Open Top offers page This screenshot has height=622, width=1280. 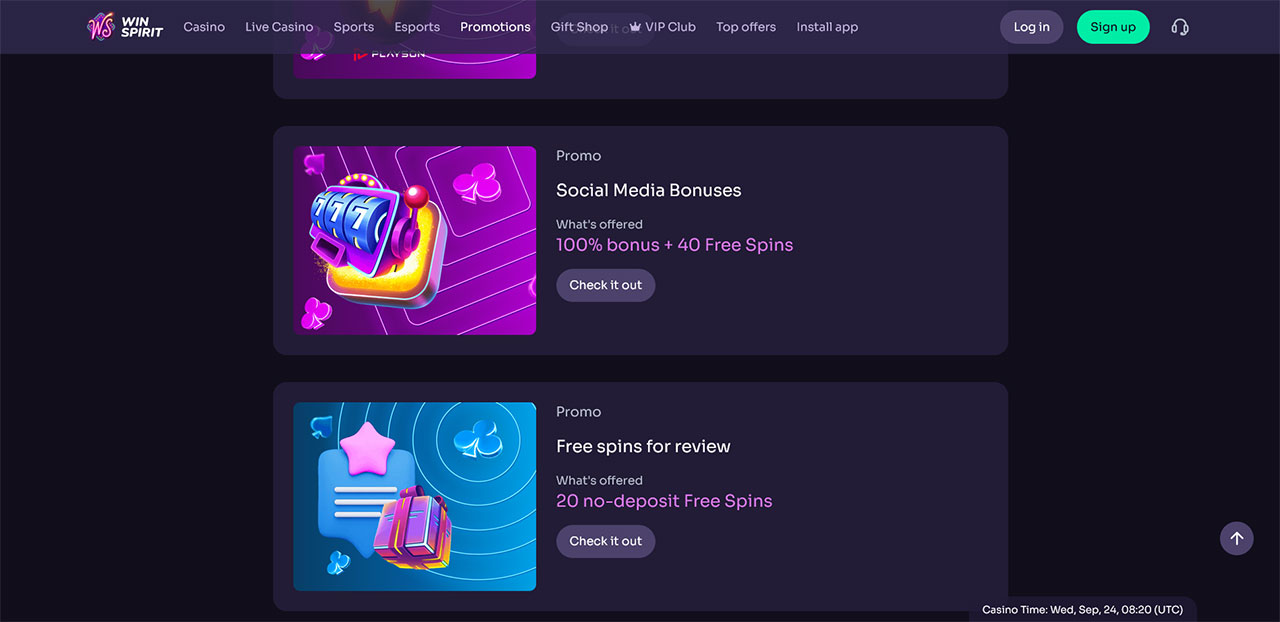click(x=746, y=27)
